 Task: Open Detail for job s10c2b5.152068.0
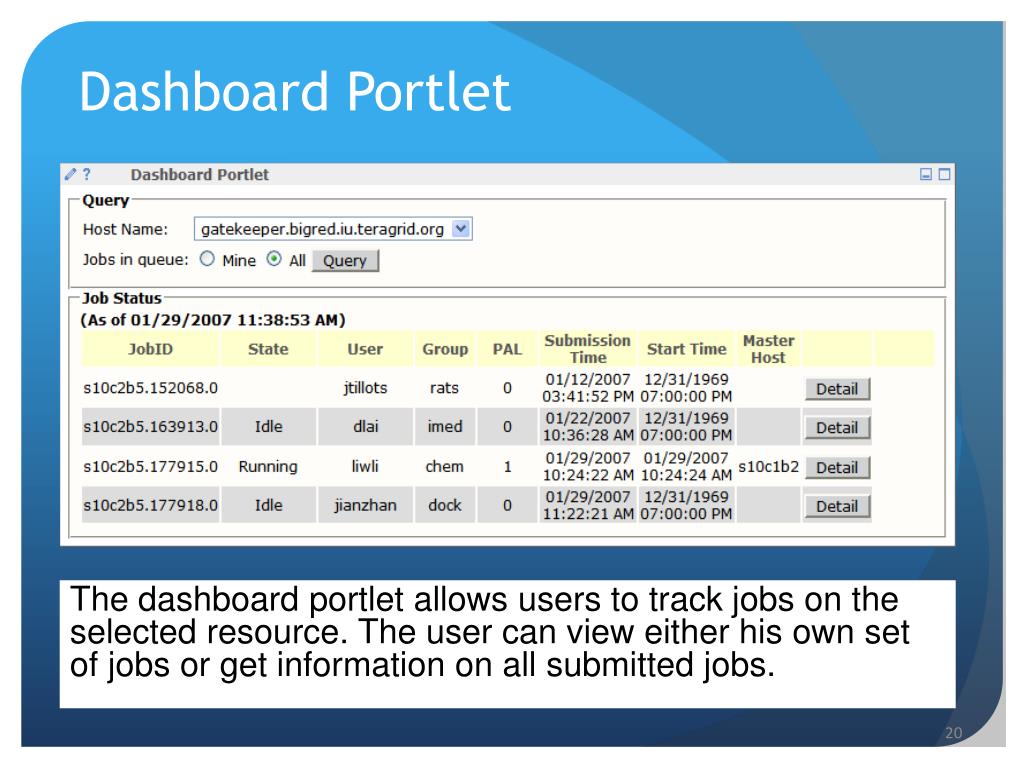[837, 389]
